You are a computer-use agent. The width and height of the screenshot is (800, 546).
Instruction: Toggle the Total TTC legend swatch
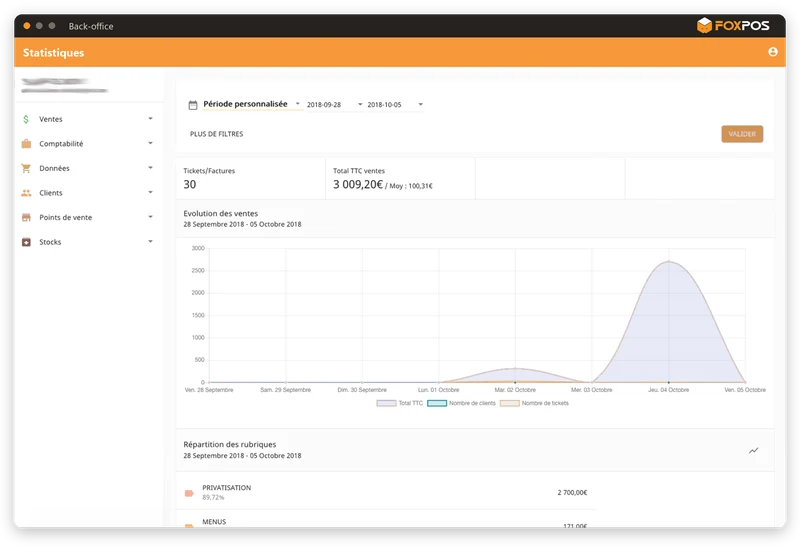pyautogui.click(x=386, y=403)
